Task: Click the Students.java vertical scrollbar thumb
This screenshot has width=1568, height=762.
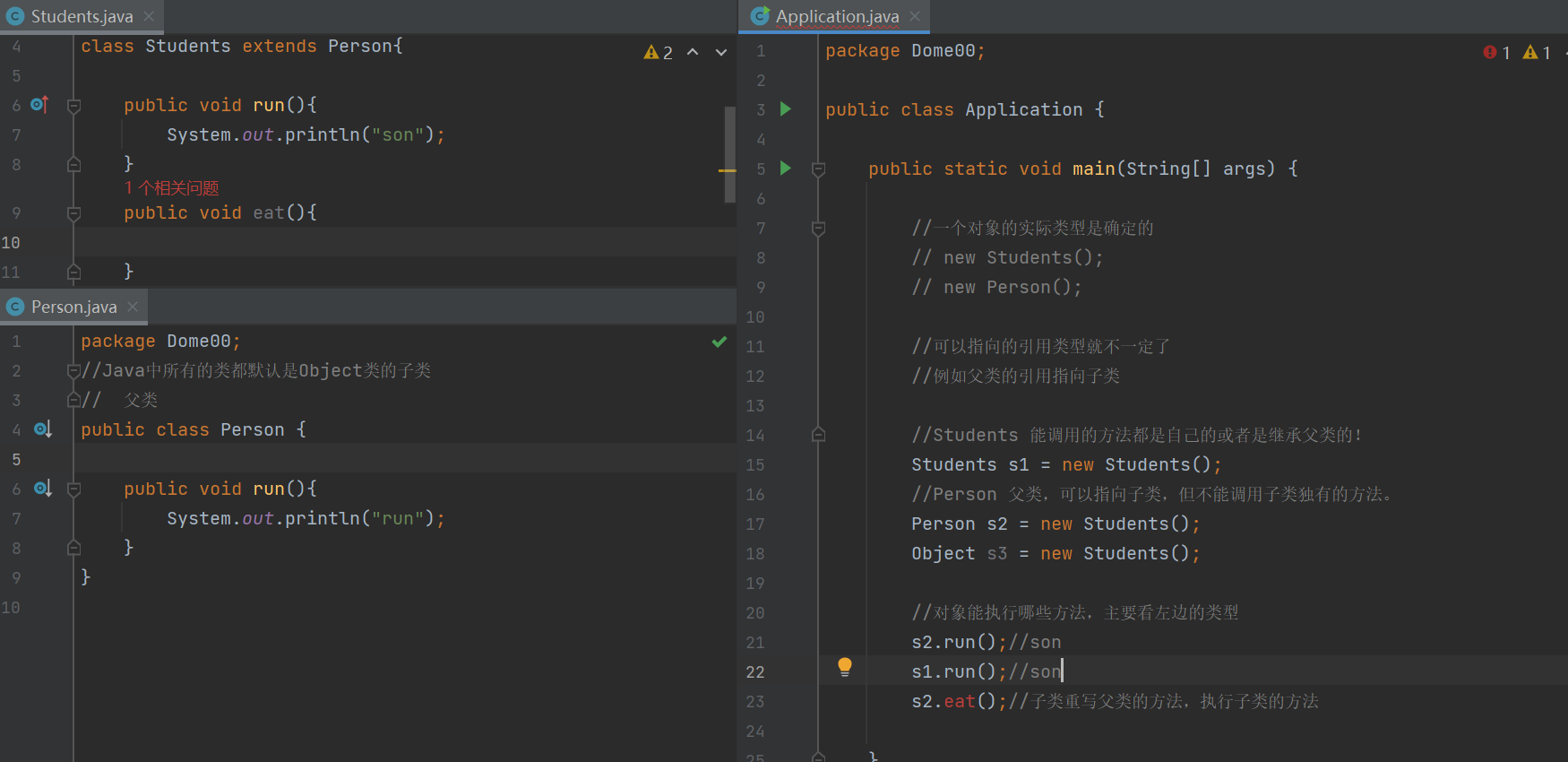Action: click(x=730, y=154)
